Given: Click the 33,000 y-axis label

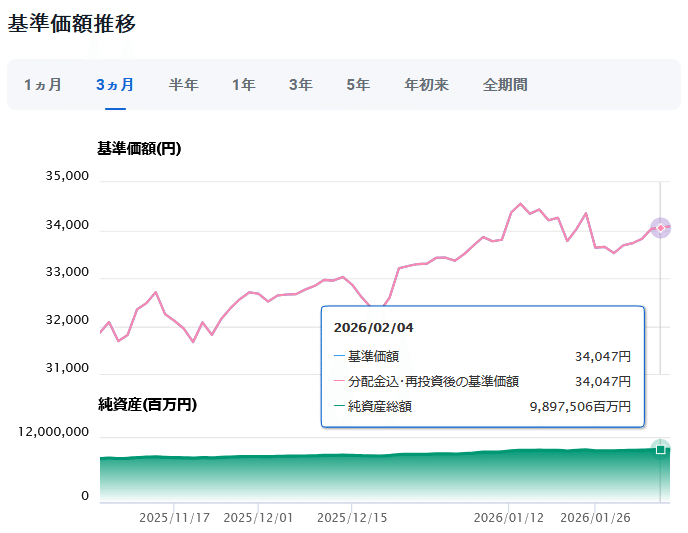Looking at the screenshot, I should (x=67, y=272).
